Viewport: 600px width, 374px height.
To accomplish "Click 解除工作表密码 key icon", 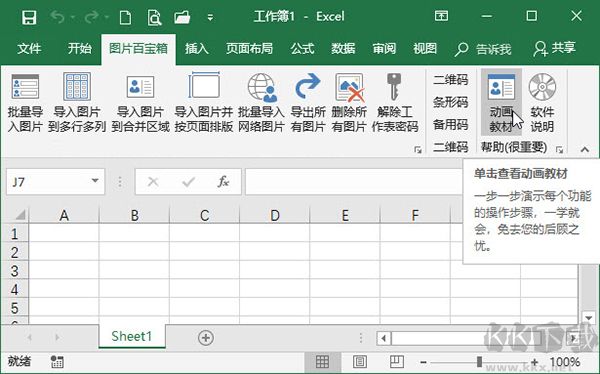I will click(395, 87).
